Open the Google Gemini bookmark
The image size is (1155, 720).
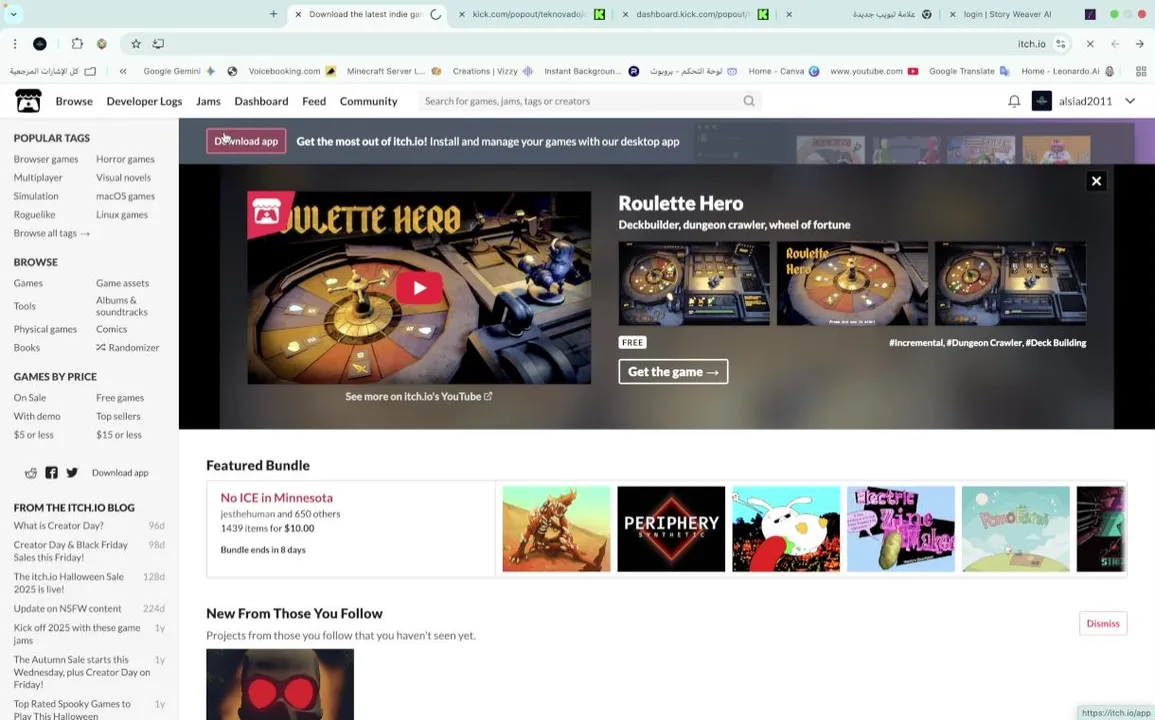(x=179, y=71)
